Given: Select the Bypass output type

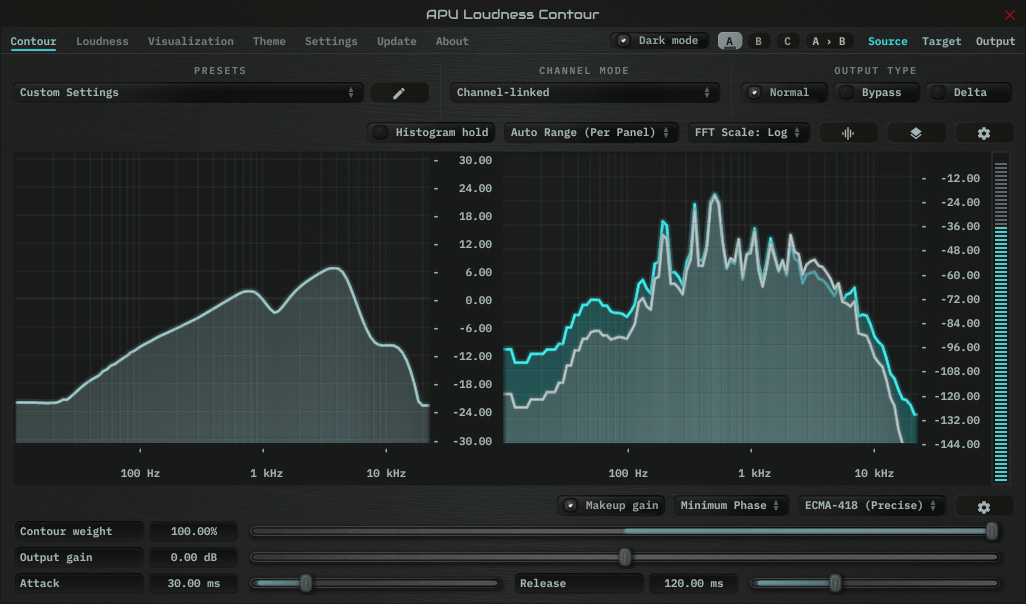Looking at the screenshot, I should tap(877, 93).
